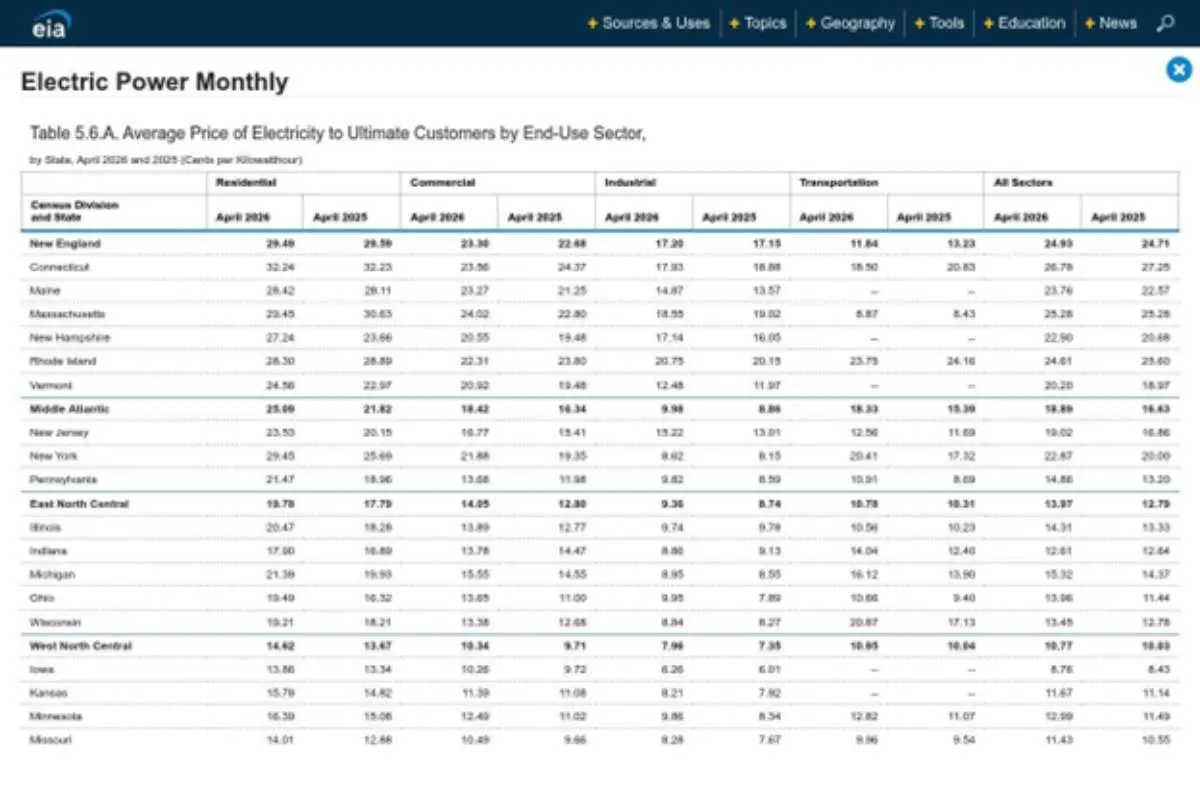Click April 2025 header under Industrial

click(729, 217)
